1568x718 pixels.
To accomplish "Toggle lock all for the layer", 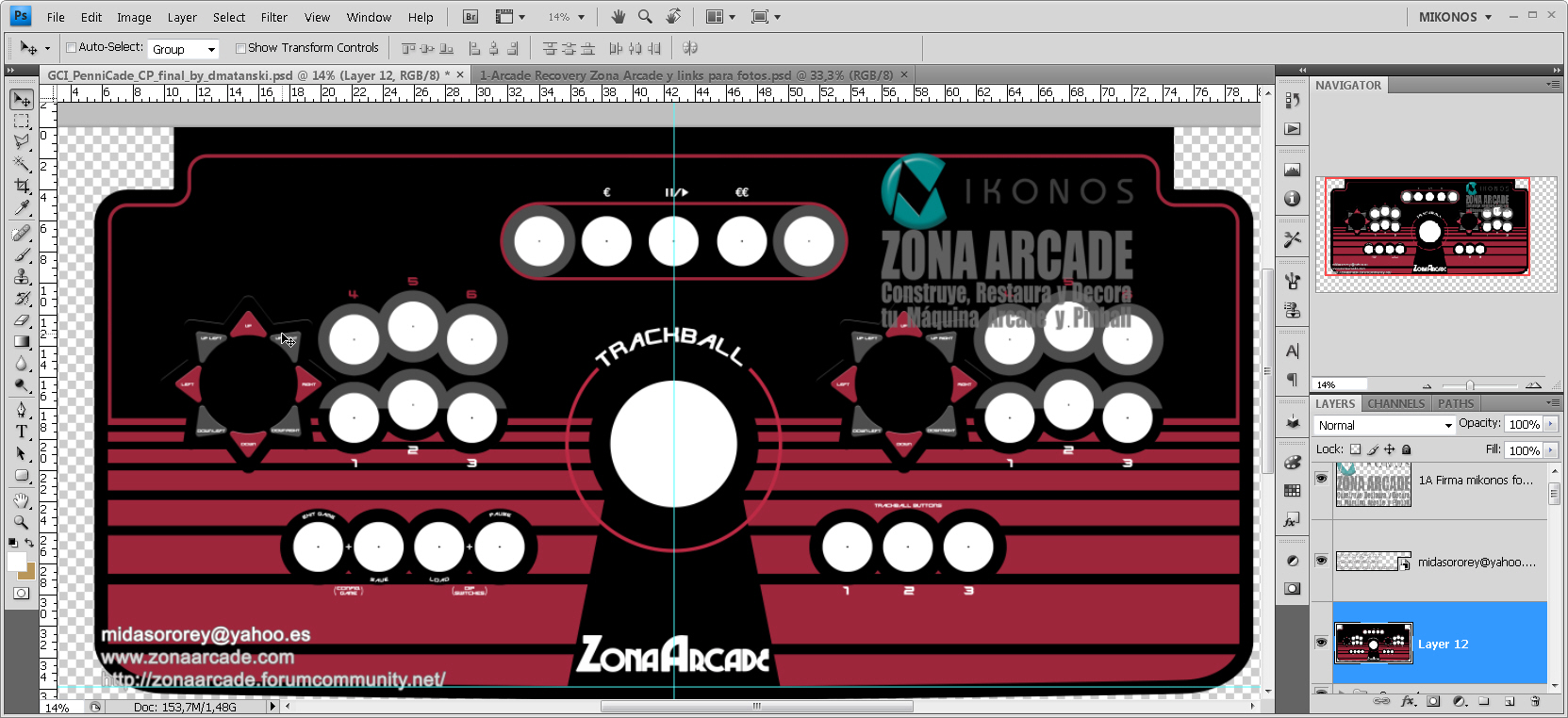I will pyautogui.click(x=1406, y=449).
